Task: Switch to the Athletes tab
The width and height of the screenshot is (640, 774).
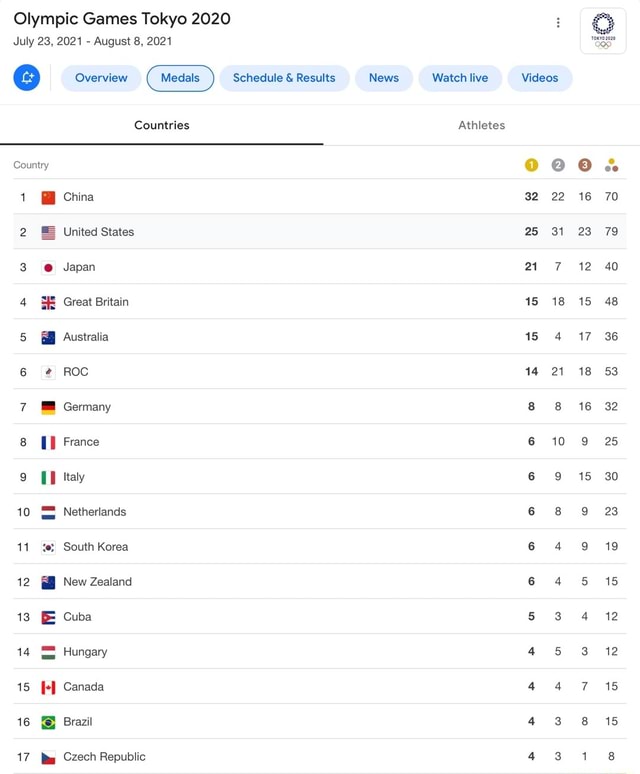Action: pos(481,125)
